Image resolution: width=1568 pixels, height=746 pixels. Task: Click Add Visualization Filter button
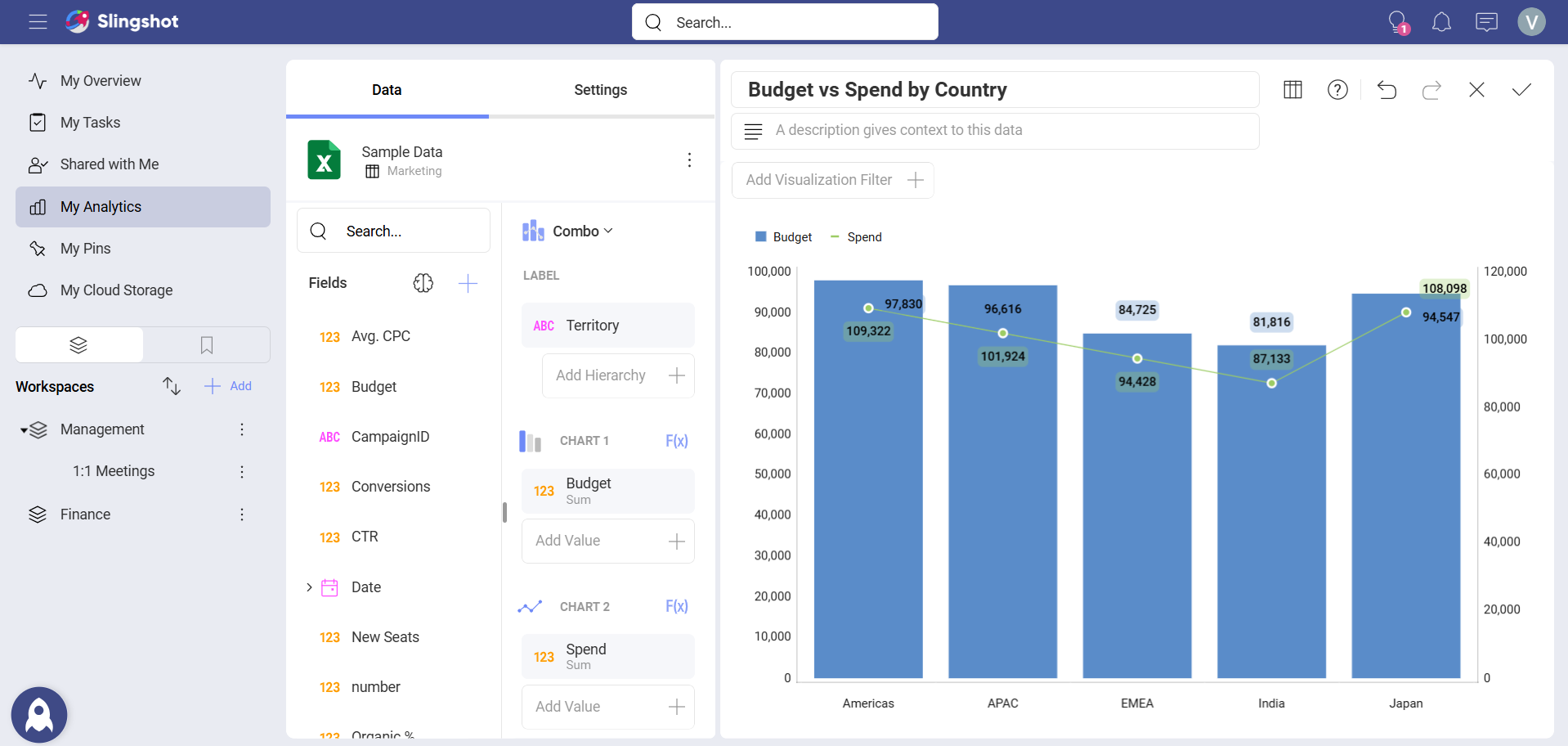point(832,180)
